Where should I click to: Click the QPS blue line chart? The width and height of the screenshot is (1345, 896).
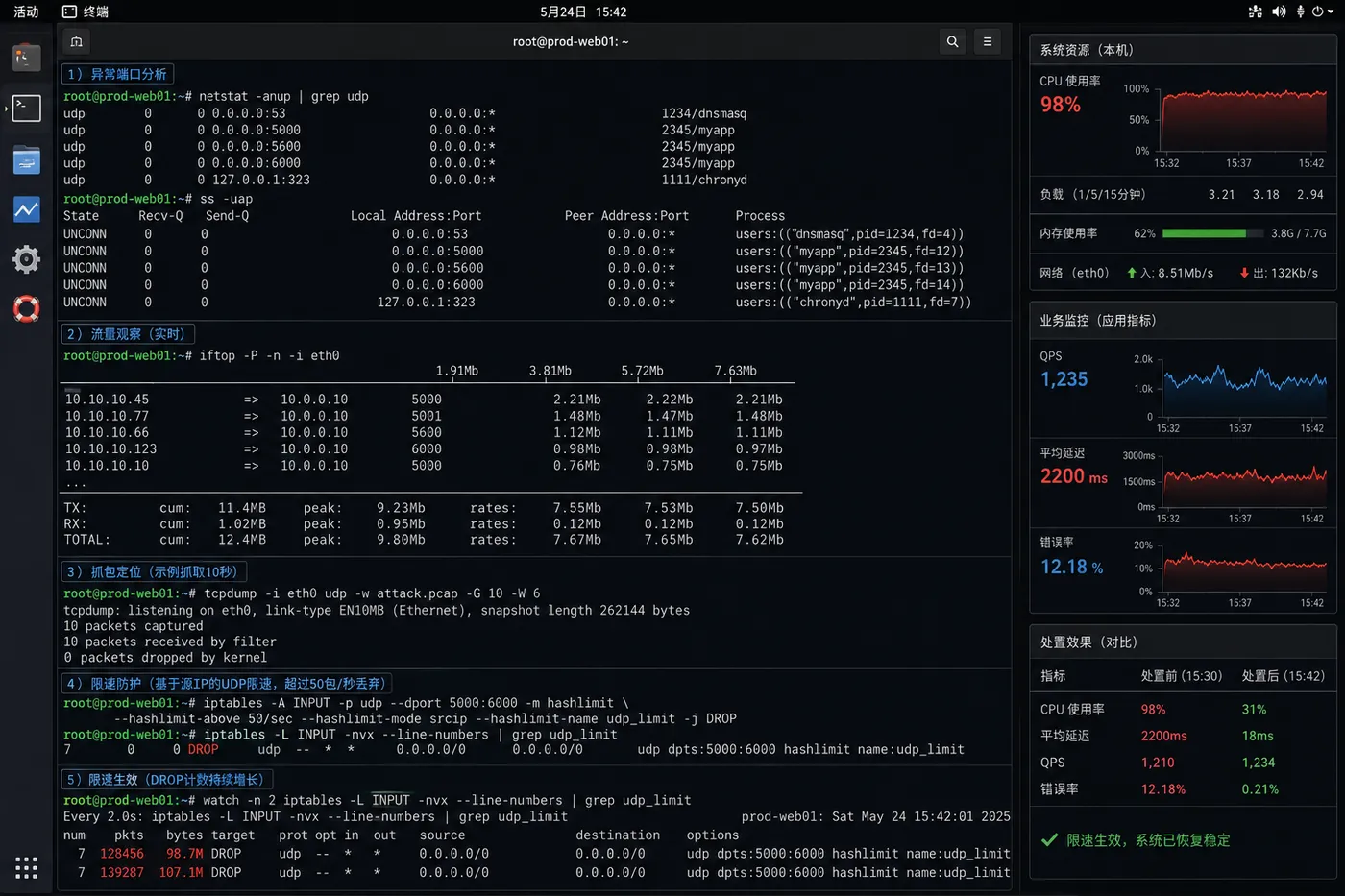tap(1245, 388)
